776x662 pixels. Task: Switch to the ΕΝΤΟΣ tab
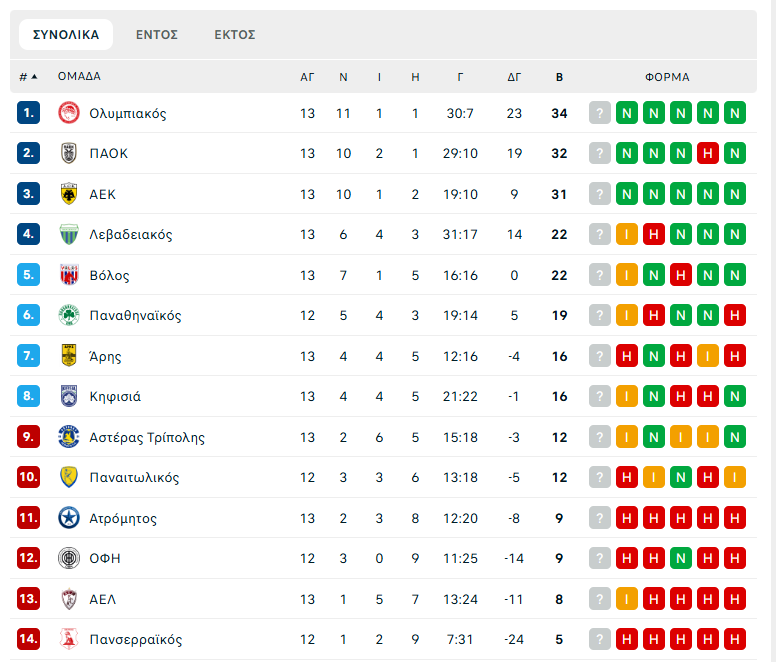157,34
